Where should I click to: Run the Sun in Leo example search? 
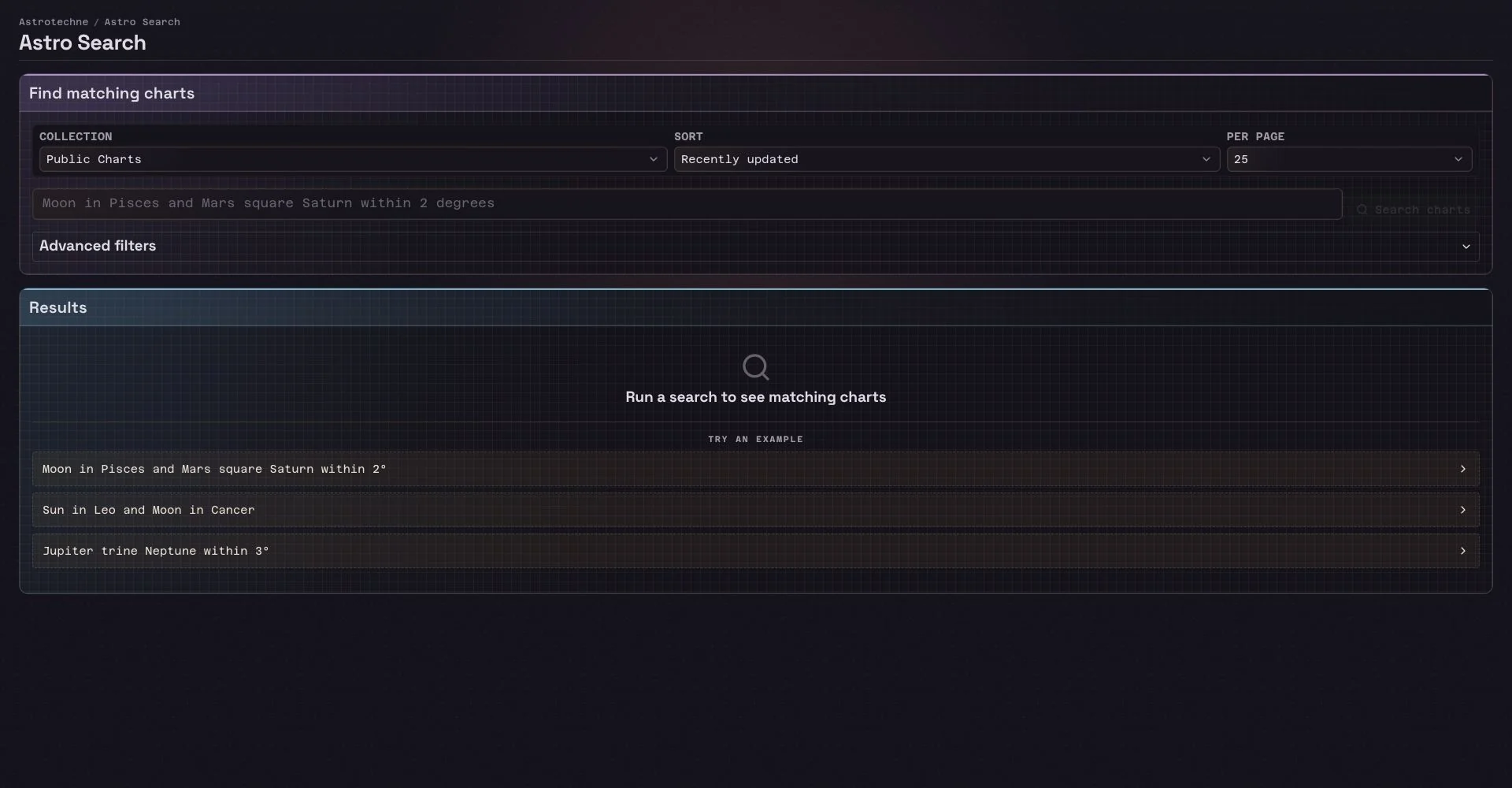755,510
